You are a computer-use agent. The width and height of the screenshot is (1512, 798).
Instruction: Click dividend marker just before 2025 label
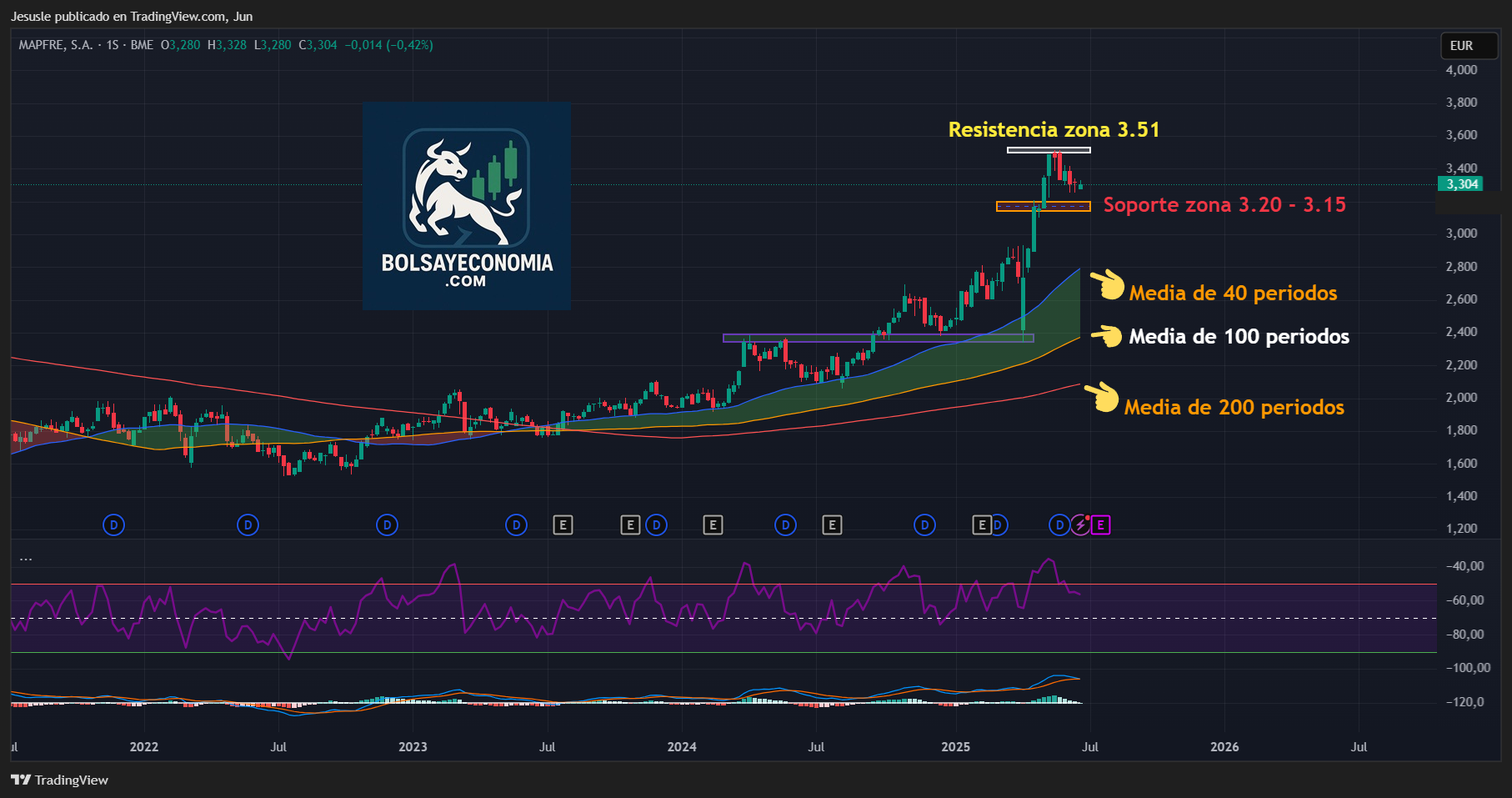click(x=924, y=524)
